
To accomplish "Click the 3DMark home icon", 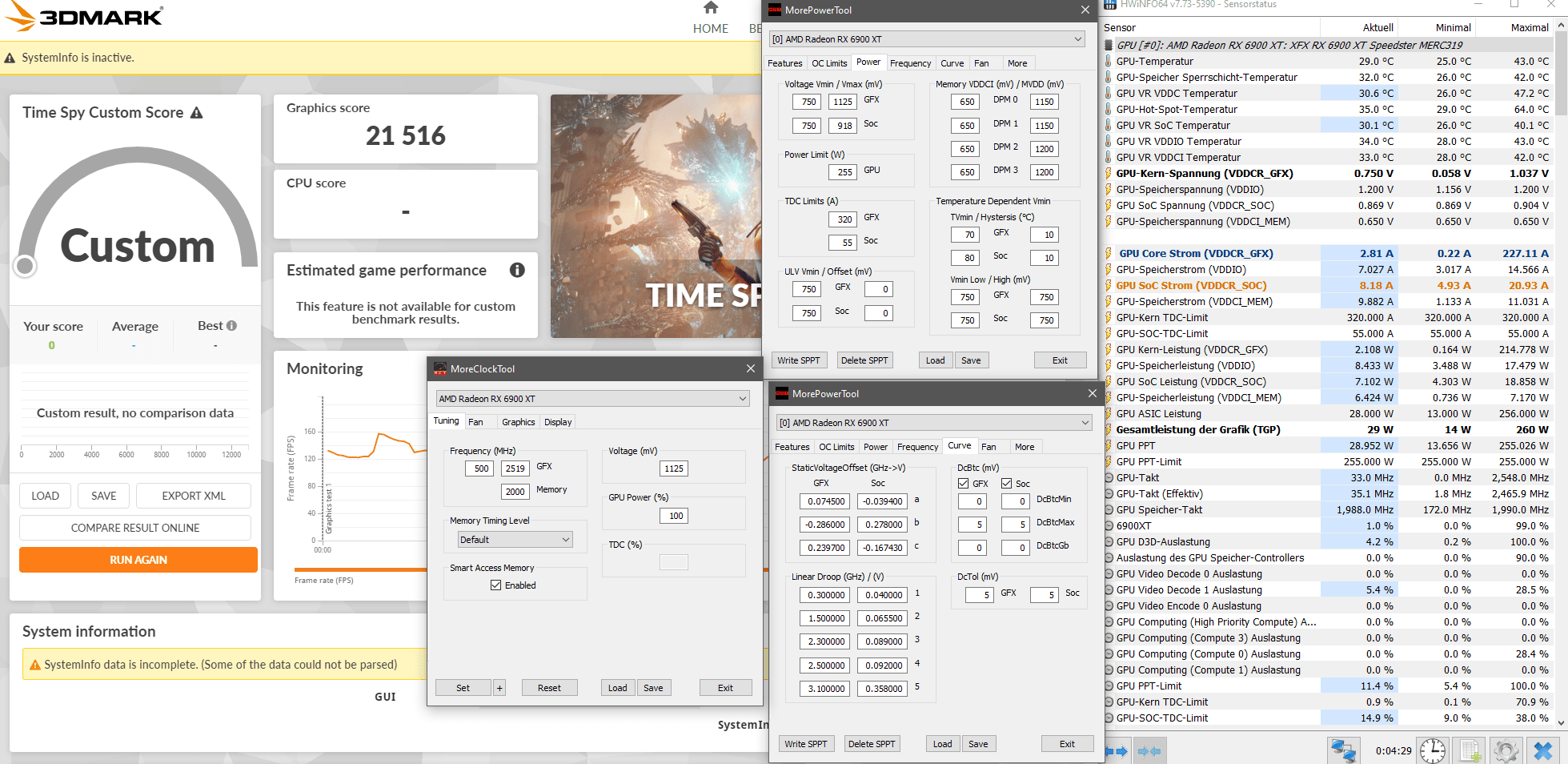I will pyautogui.click(x=711, y=8).
